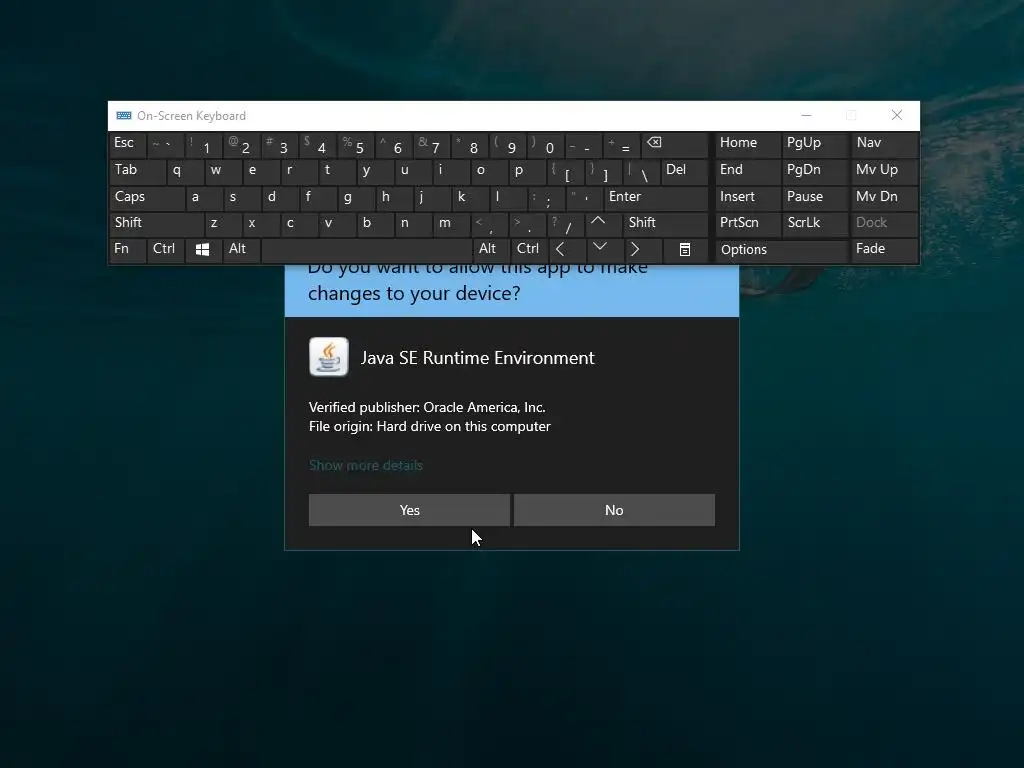Tap the PgDn key
This screenshot has width=1024, height=768.
tap(816, 170)
